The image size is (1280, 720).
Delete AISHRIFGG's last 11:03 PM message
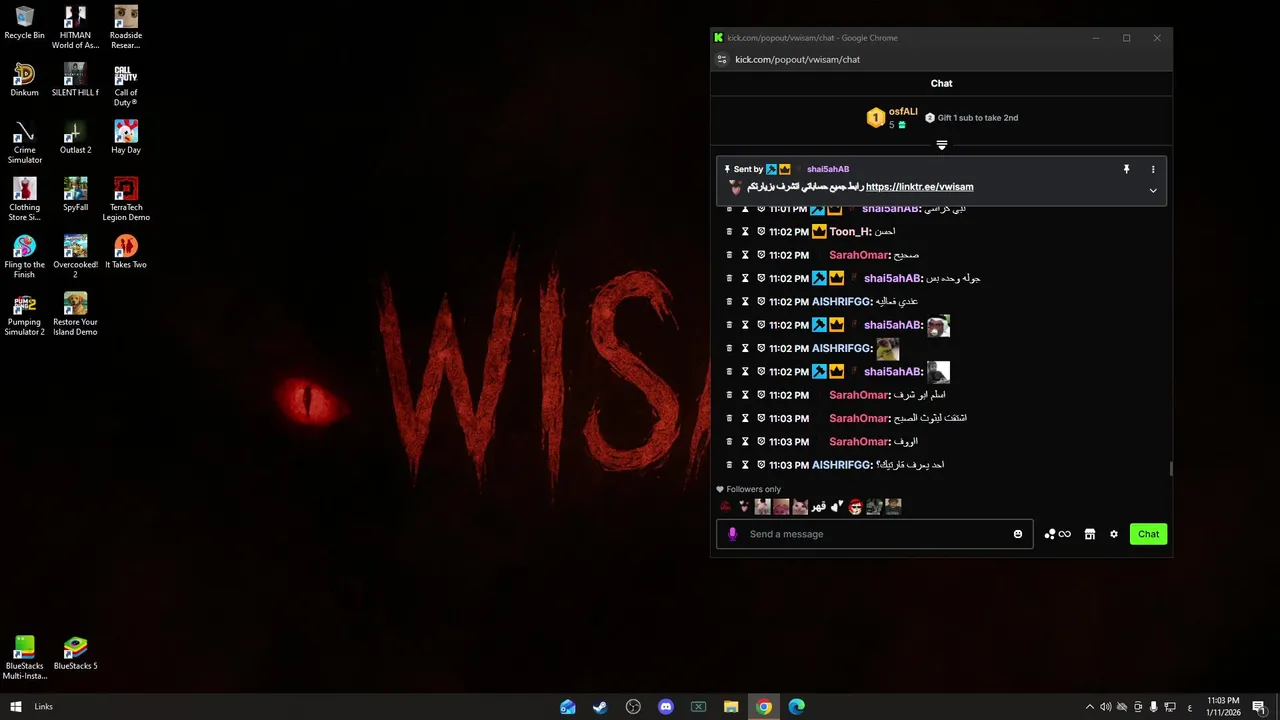pos(729,465)
